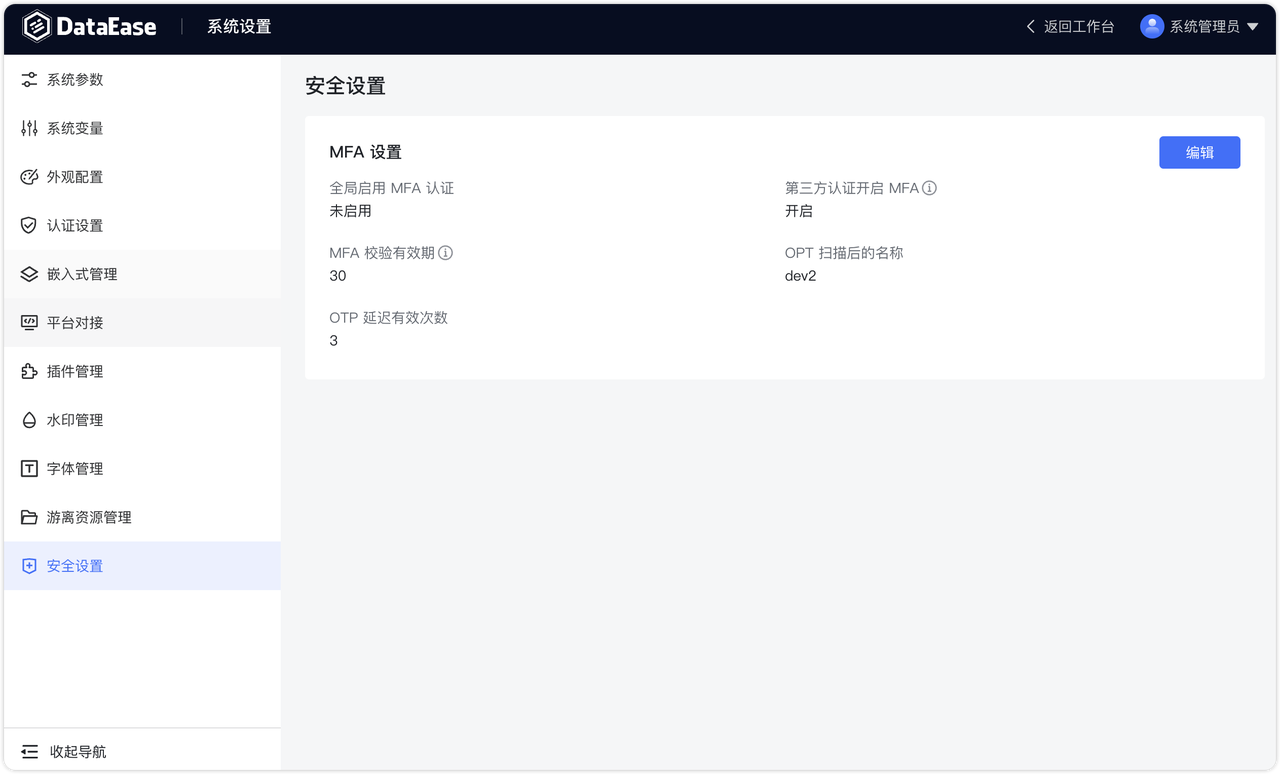The image size is (1280, 774).
Task: Click the 游离资源管理 folder icon
Action: click(x=29, y=517)
